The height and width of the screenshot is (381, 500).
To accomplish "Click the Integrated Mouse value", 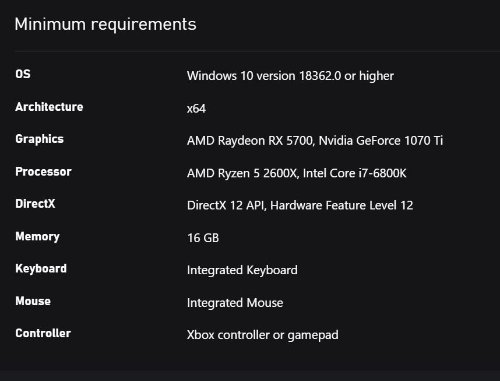I will click(x=235, y=303).
